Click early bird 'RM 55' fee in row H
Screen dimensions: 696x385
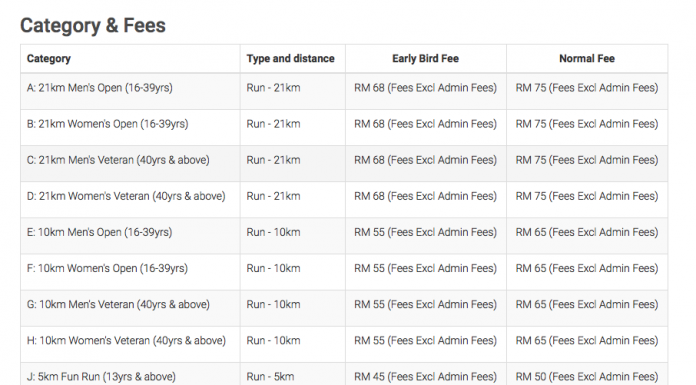pyautogui.click(x=369, y=341)
